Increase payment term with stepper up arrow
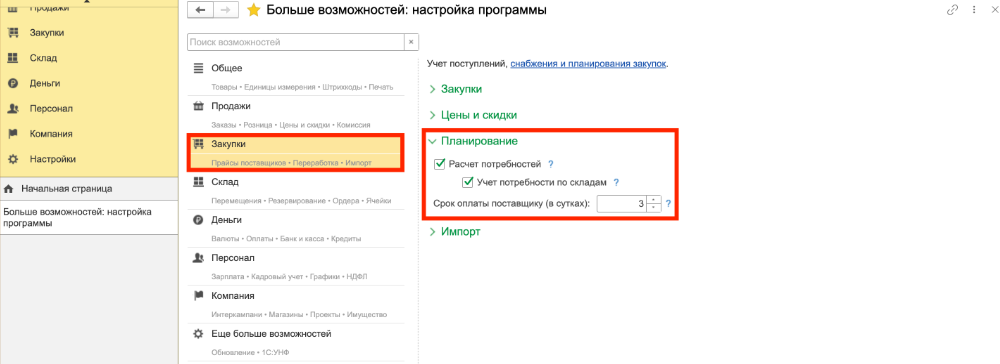This screenshot has height=364, width=1000. [x=654, y=200]
